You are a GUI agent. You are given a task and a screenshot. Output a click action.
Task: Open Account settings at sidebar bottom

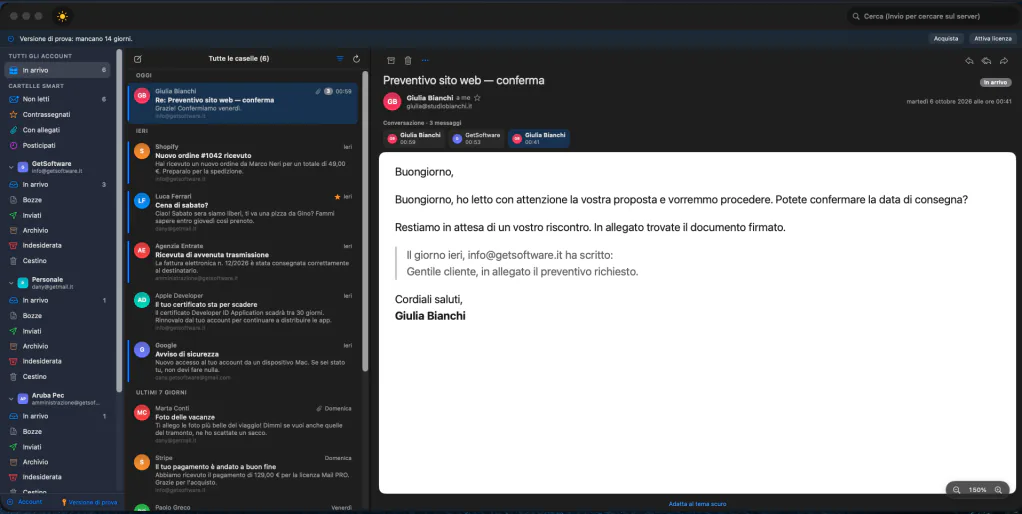tap(25, 502)
